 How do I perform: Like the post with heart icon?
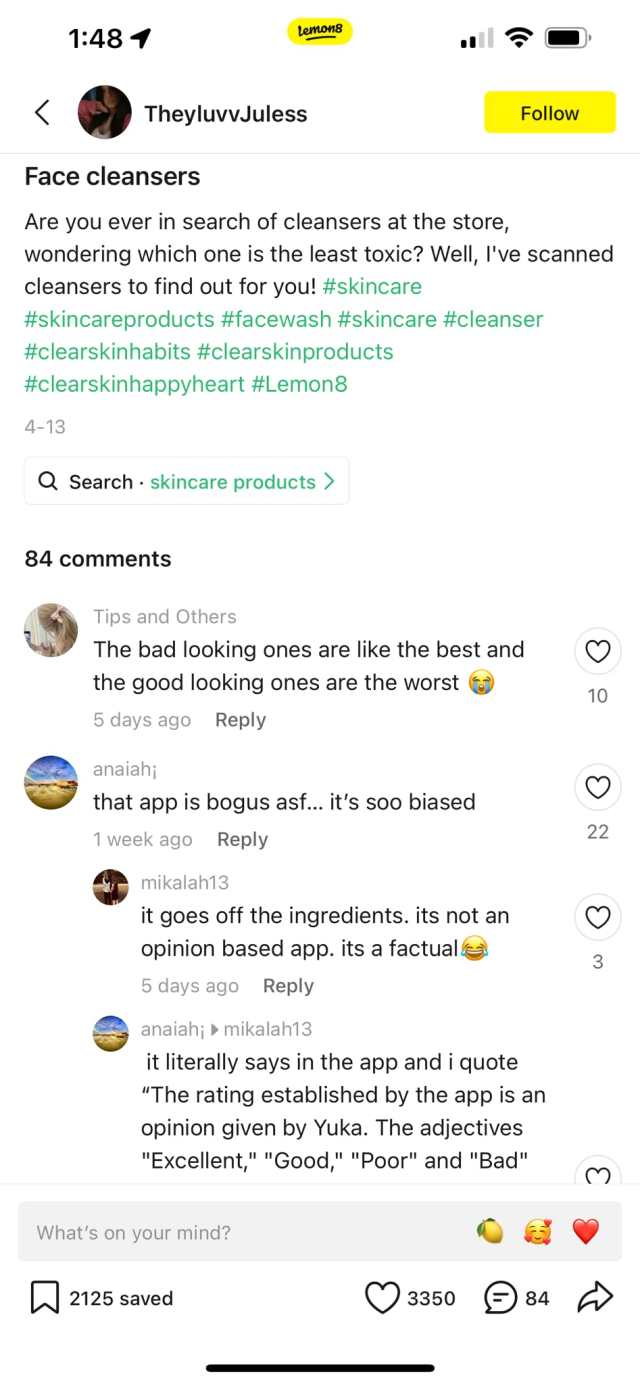click(x=382, y=1298)
